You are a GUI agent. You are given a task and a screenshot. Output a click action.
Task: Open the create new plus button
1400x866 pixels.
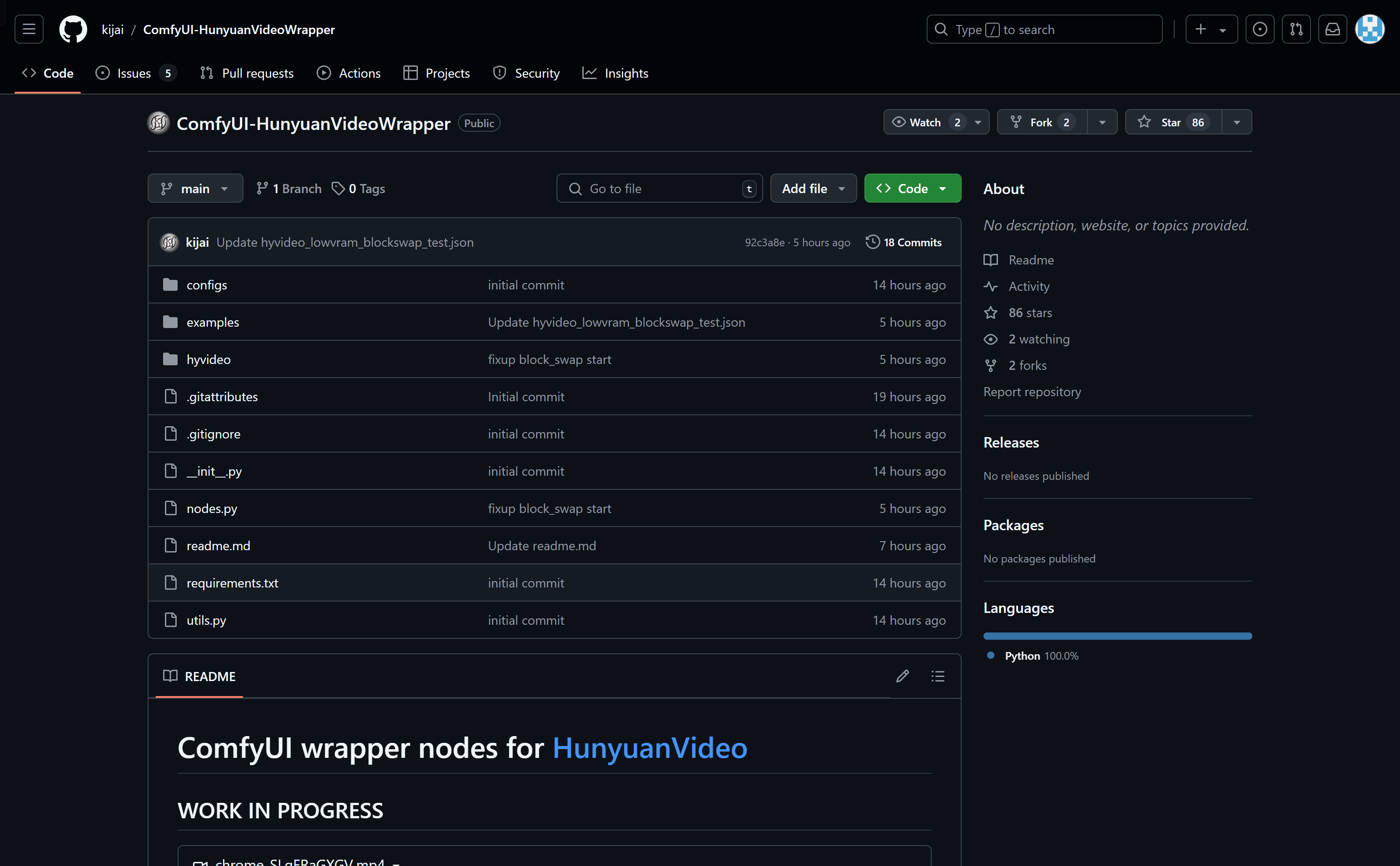[1201, 29]
